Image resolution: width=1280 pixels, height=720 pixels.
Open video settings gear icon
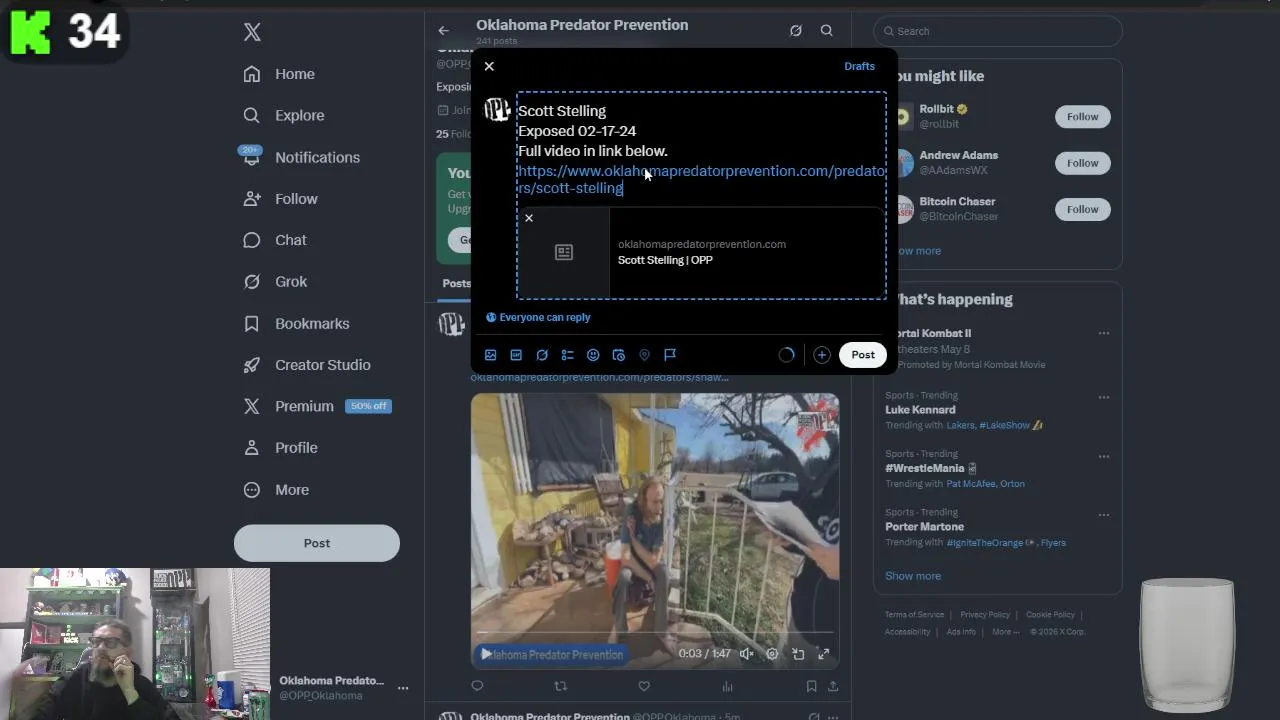pos(772,654)
